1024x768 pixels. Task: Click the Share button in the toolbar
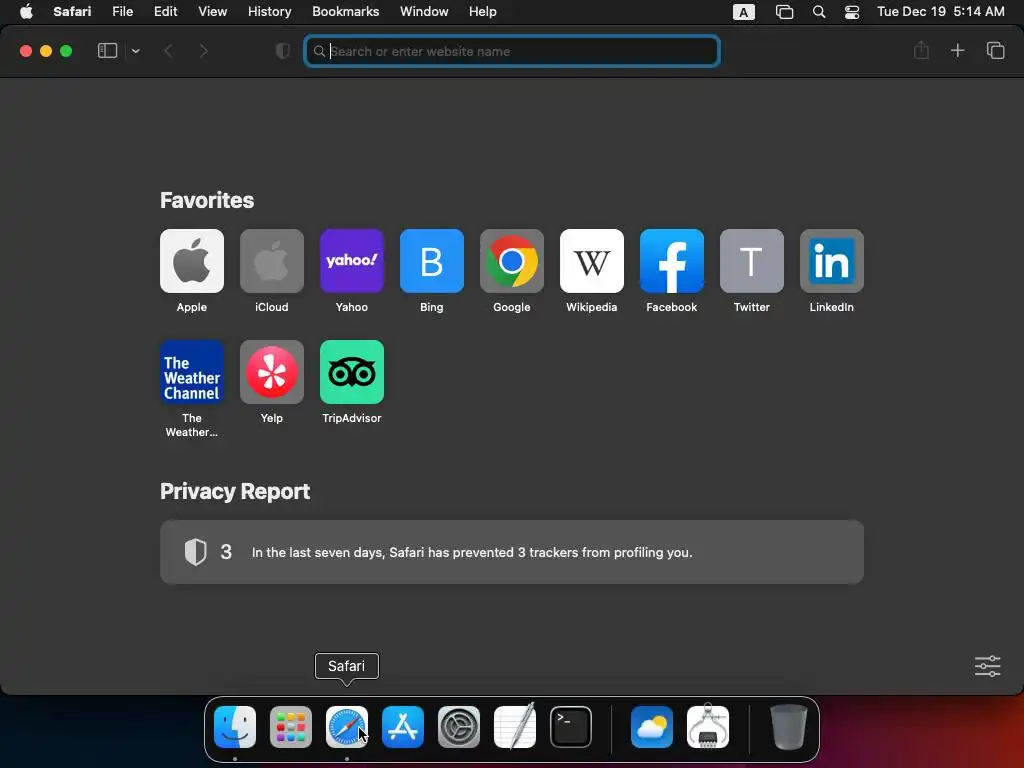coord(921,50)
